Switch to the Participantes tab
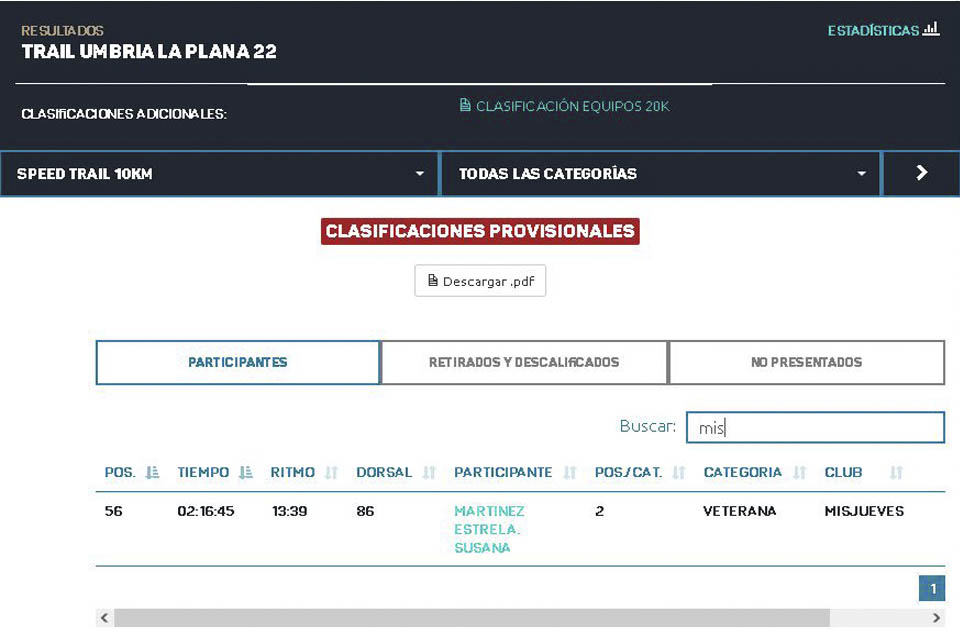 click(238, 363)
